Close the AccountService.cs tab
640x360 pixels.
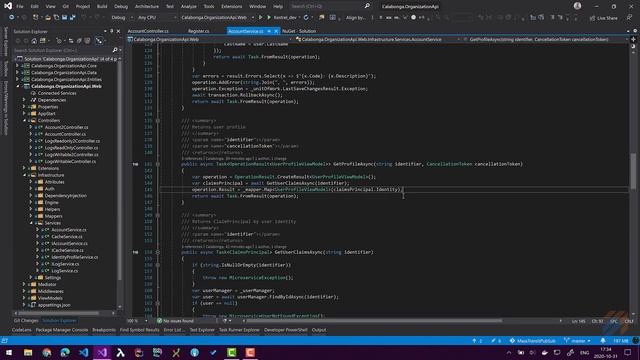(276, 31)
